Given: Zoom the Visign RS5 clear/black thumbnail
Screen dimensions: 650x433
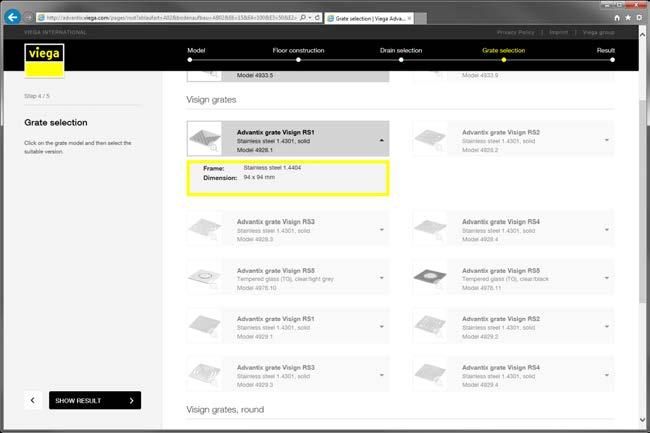Looking at the screenshot, I should [x=430, y=277].
